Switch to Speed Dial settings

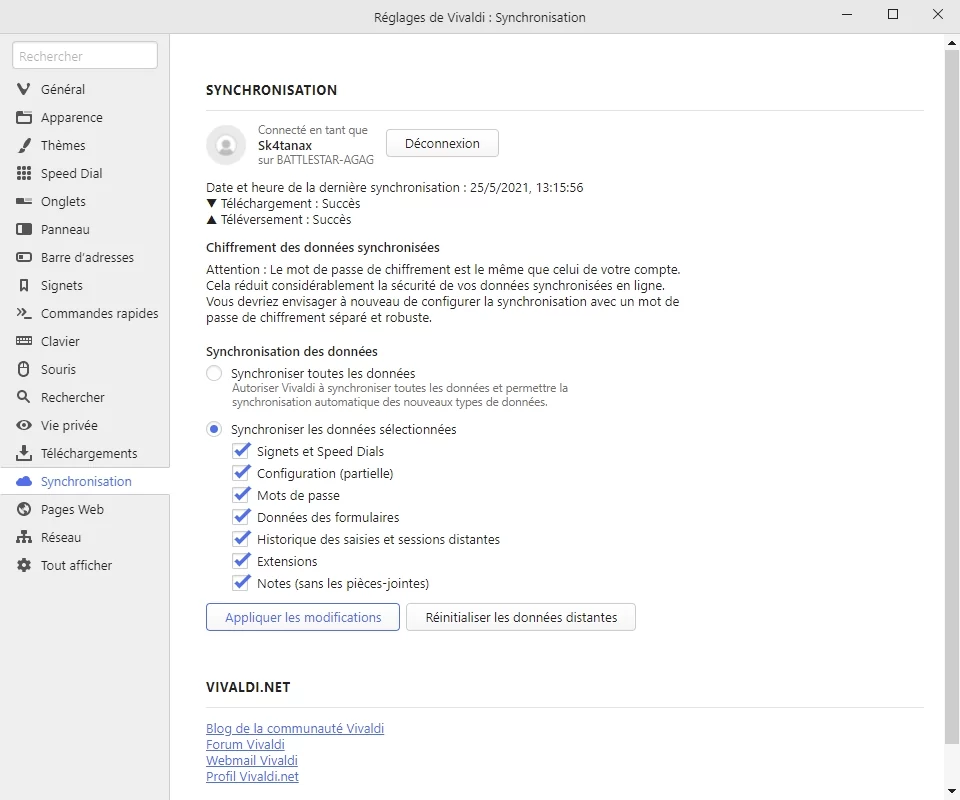tap(84, 174)
